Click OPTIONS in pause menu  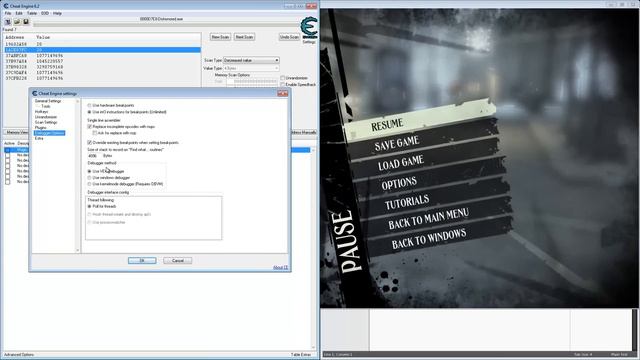coord(399,183)
